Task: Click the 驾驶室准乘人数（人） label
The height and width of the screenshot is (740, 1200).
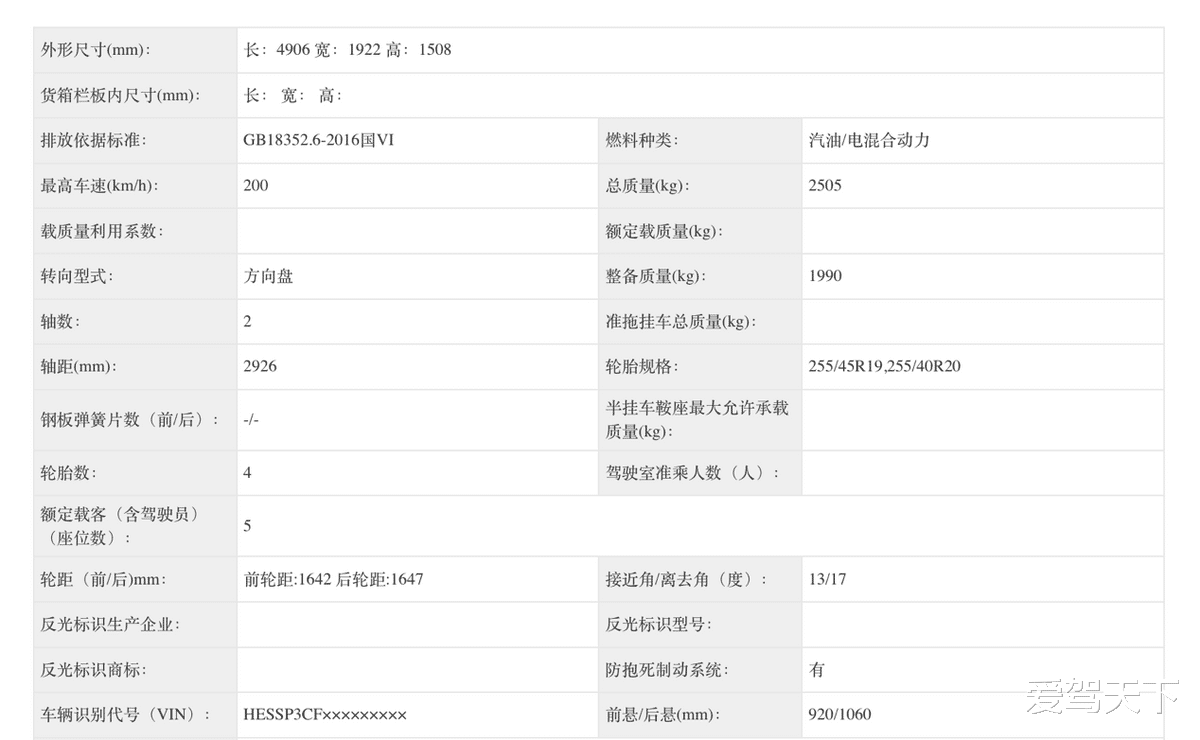Action: 692,473
